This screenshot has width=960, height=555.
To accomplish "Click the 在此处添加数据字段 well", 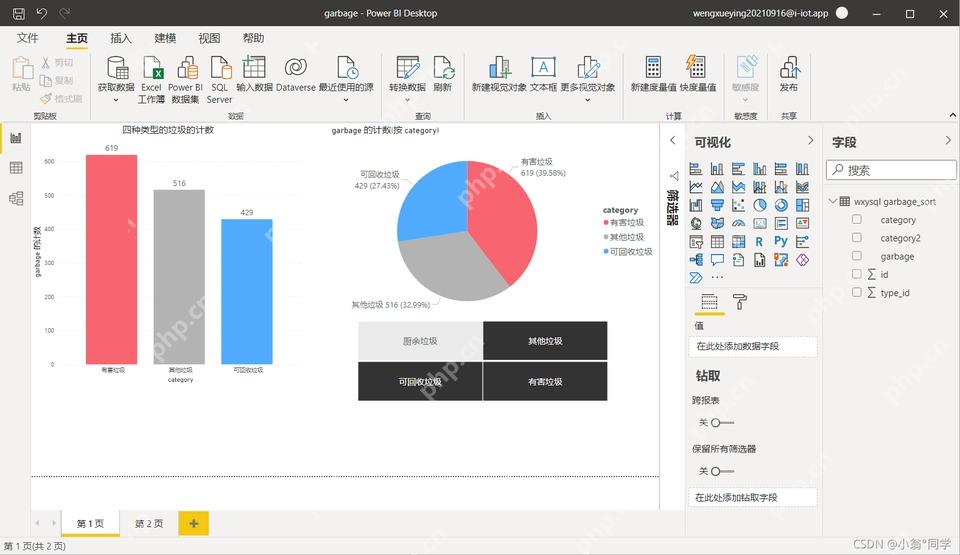I will click(x=752, y=346).
